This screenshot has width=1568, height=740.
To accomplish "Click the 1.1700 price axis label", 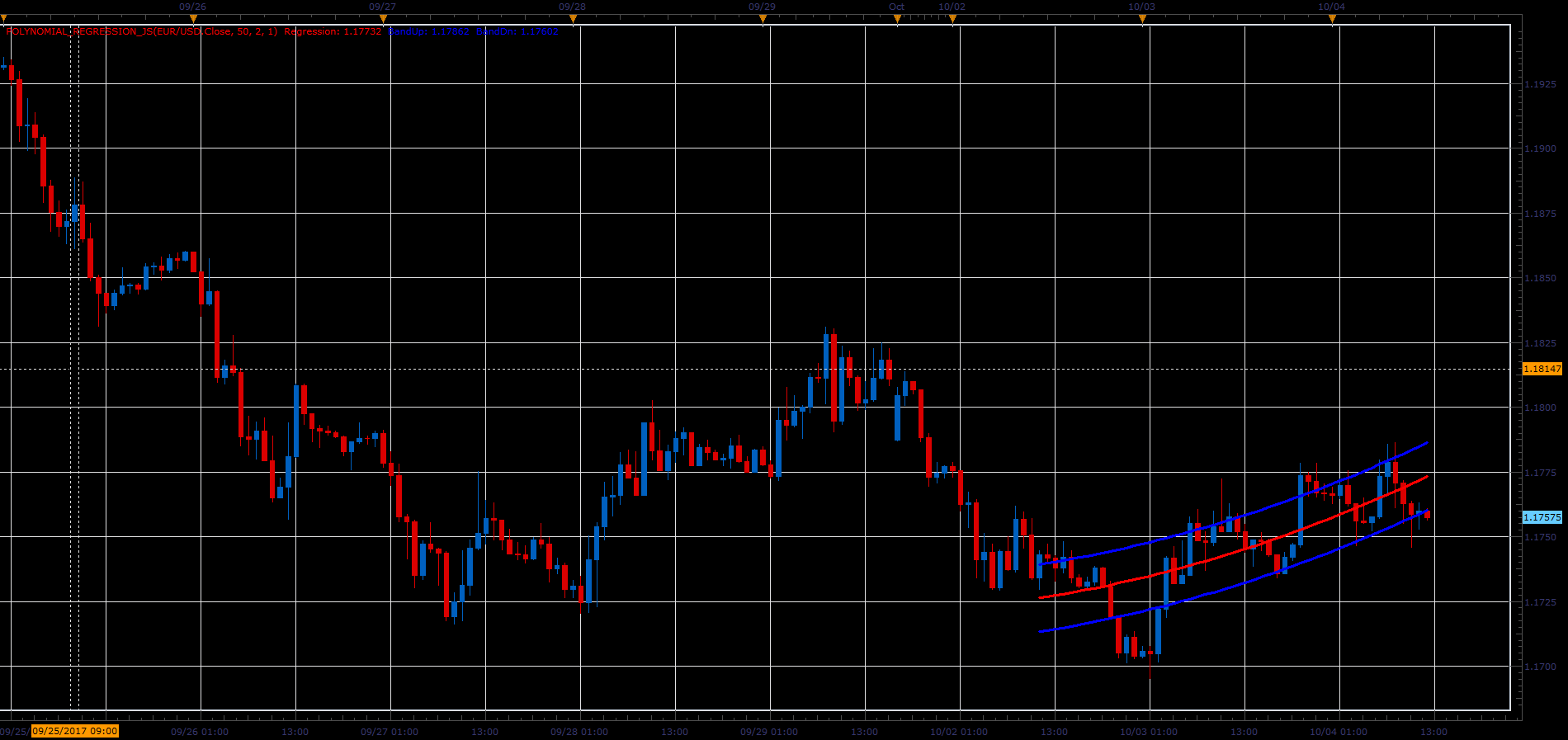I will (x=1540, y=667).
